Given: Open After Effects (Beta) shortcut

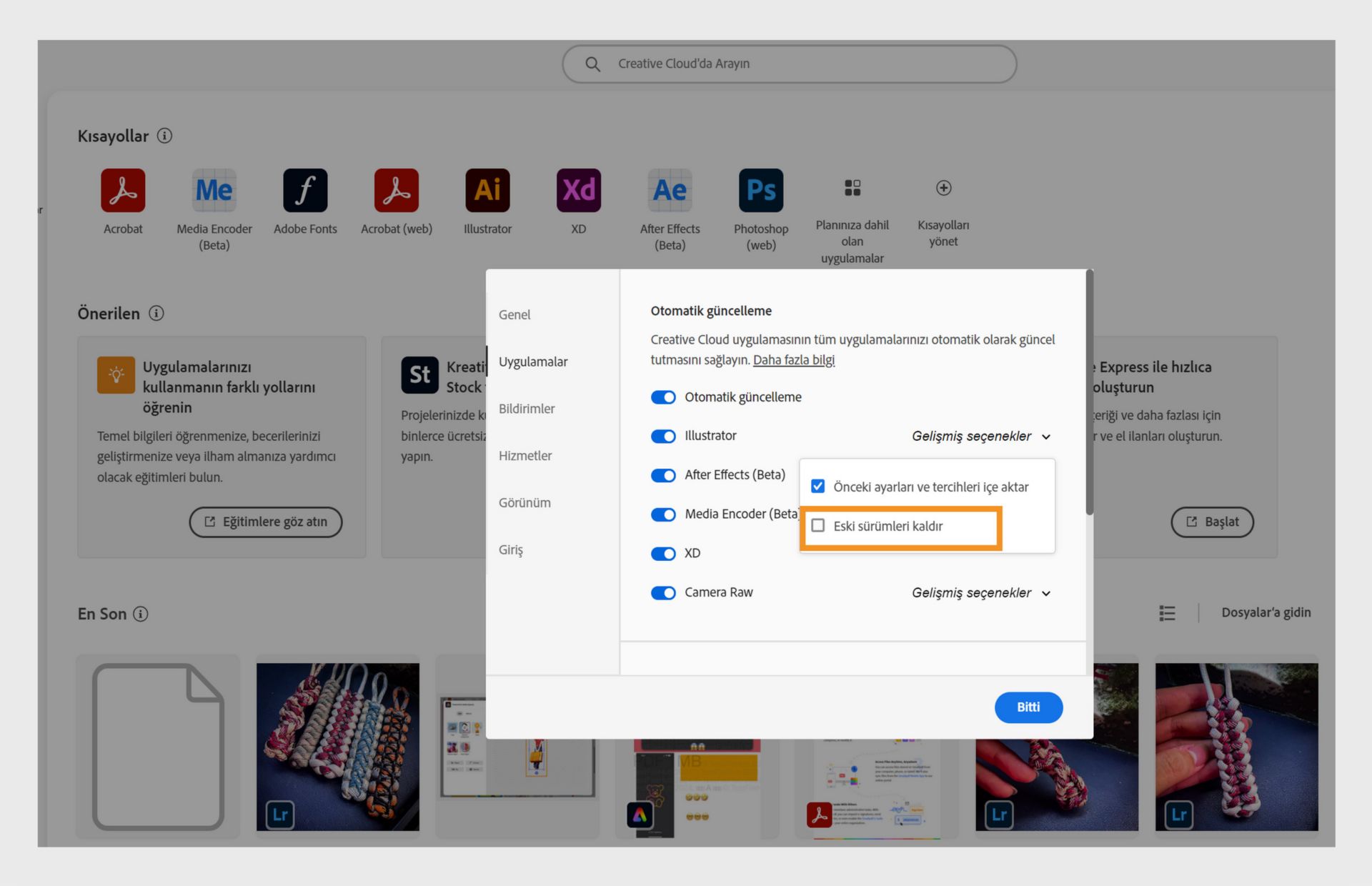Looking at the screenshot, I should coord(670,190).
